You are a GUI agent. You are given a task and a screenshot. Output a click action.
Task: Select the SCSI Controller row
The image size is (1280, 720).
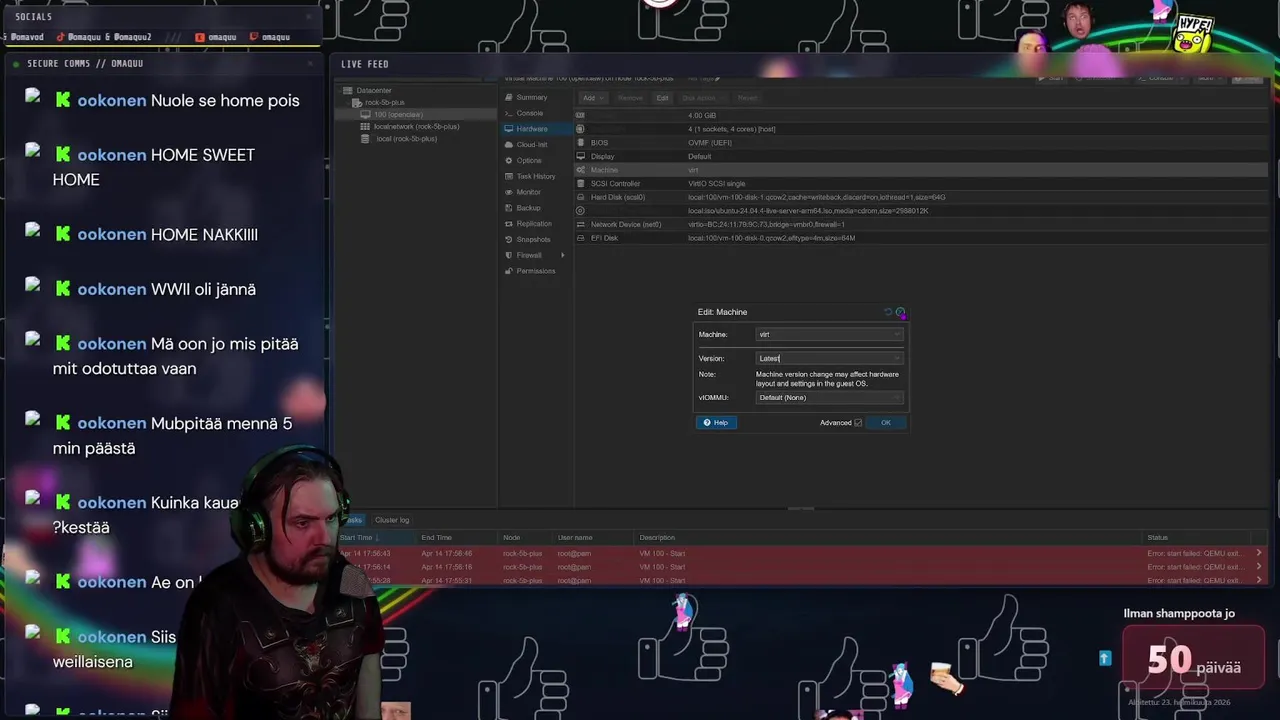click(922, 184)
